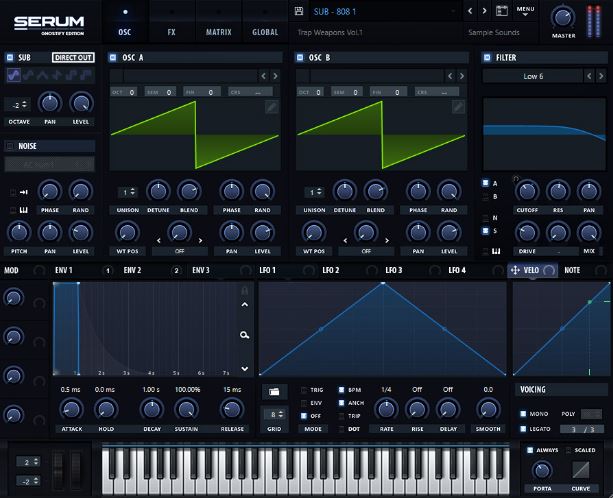
Task: Toggle the SUB oscillator on/off
Action: 9,58
